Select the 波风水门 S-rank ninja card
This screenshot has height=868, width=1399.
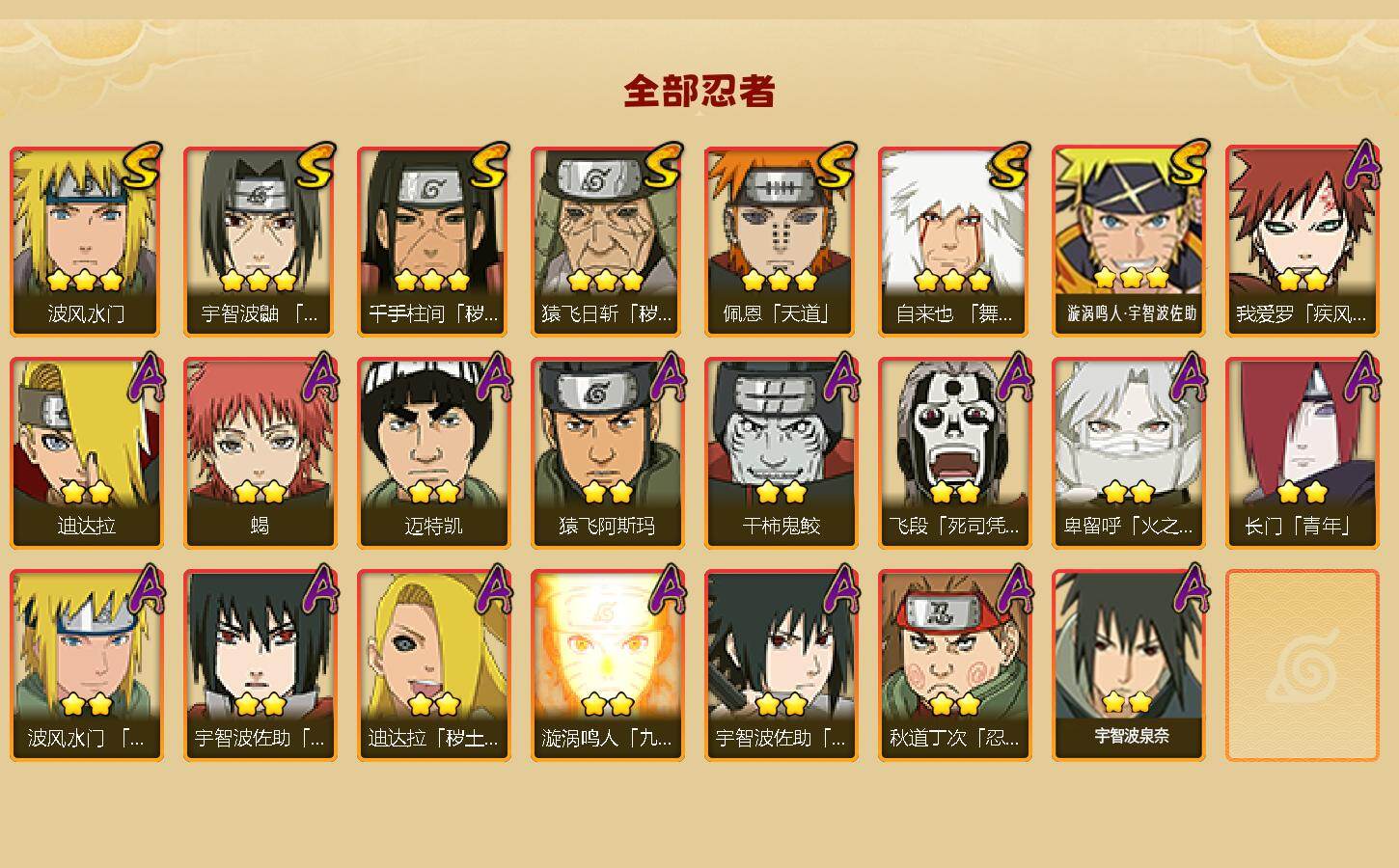click(86, 241)
